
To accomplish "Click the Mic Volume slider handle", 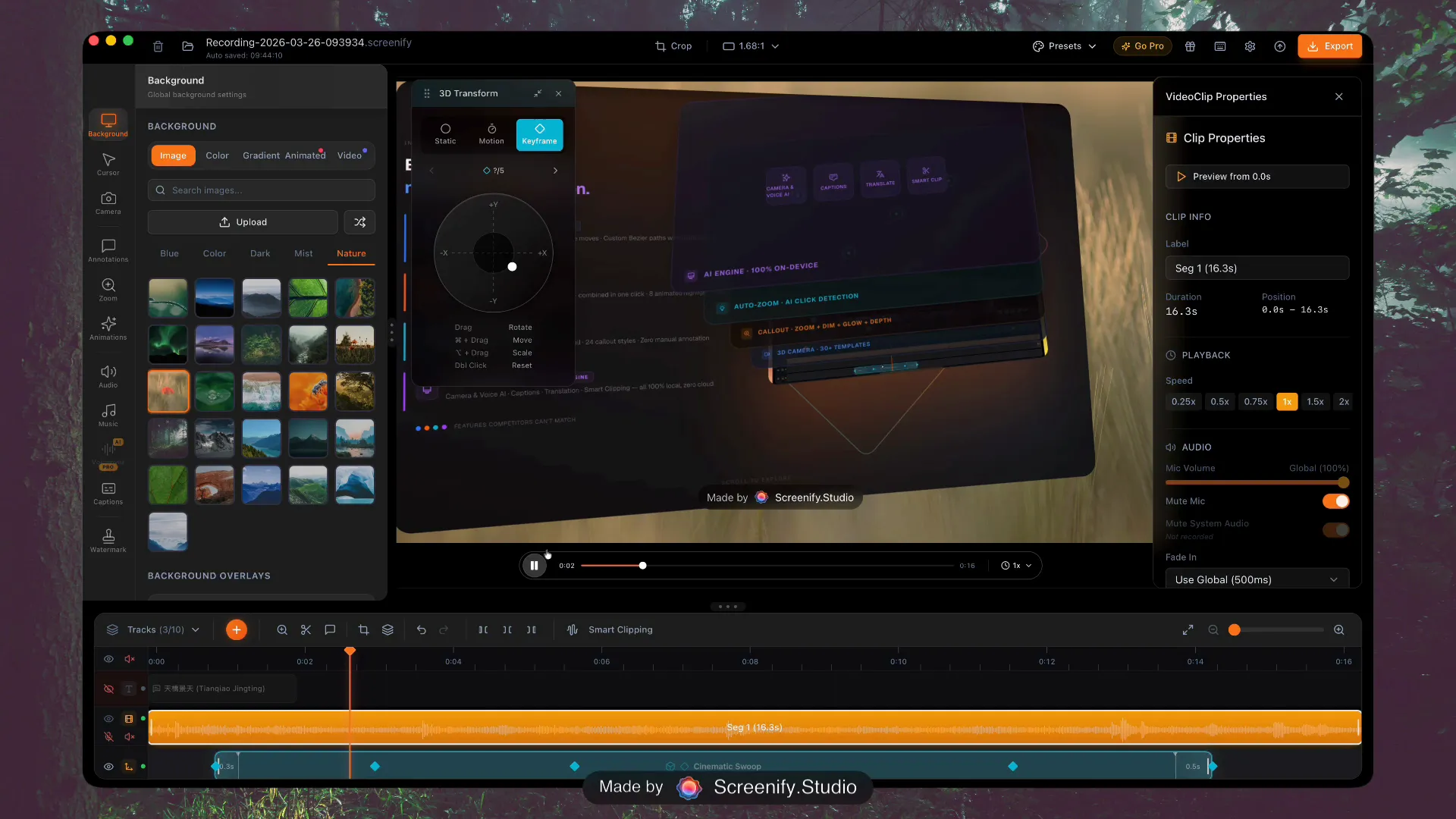I will (1344, 482).
